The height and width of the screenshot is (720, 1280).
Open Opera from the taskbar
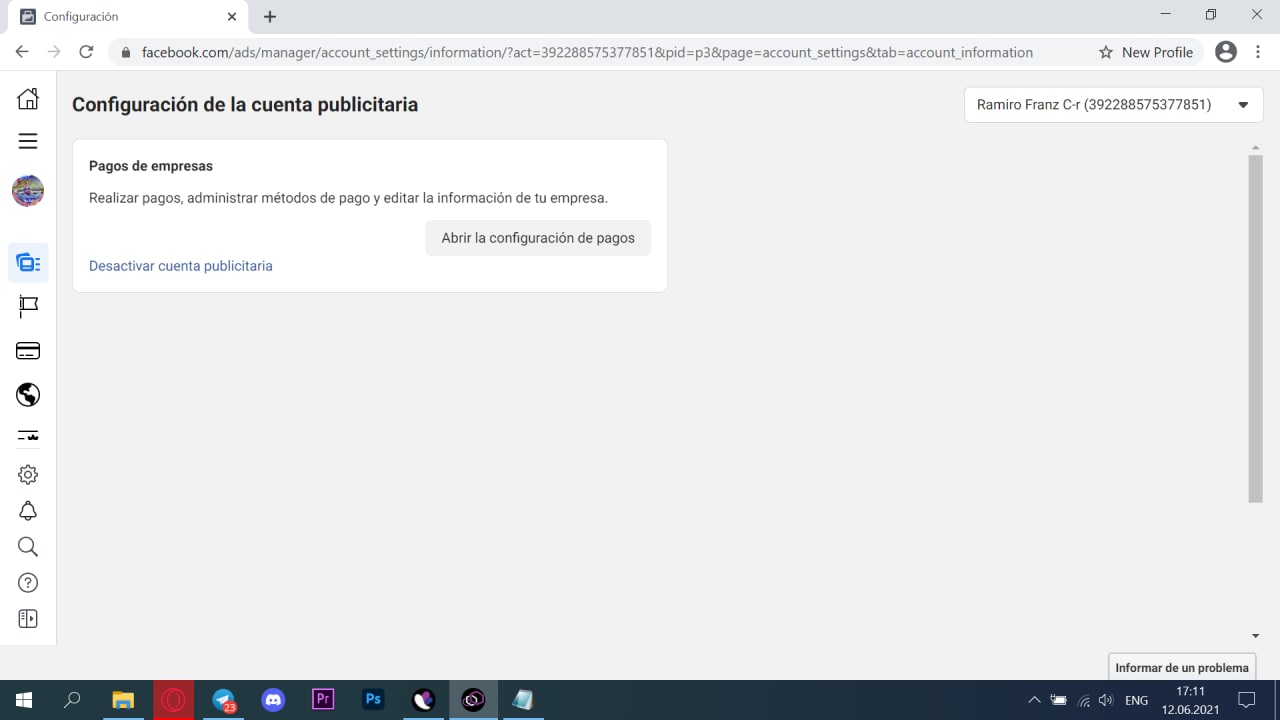[x=173, y=700]
